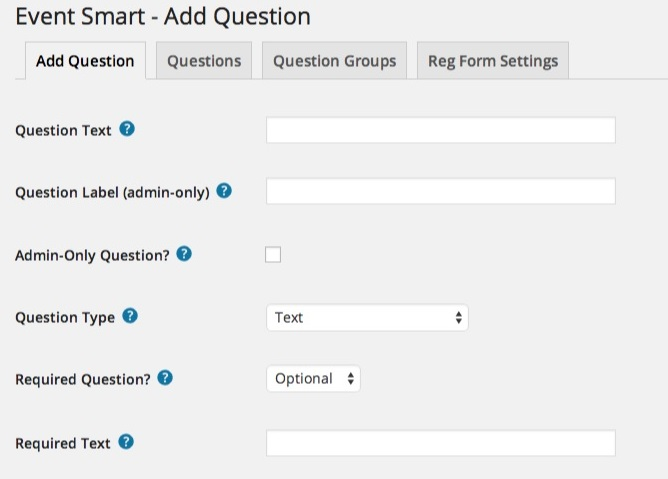
Task: Open the Question Type dropdown
Action: tap(367, 318)
